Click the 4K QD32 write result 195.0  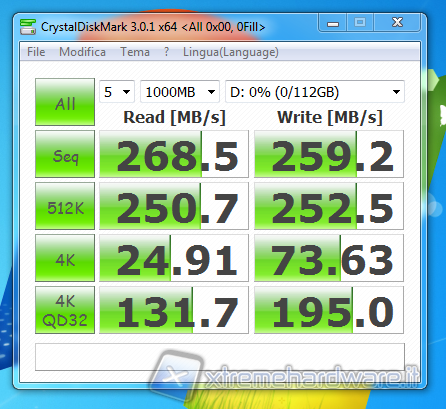coord(329,310)
